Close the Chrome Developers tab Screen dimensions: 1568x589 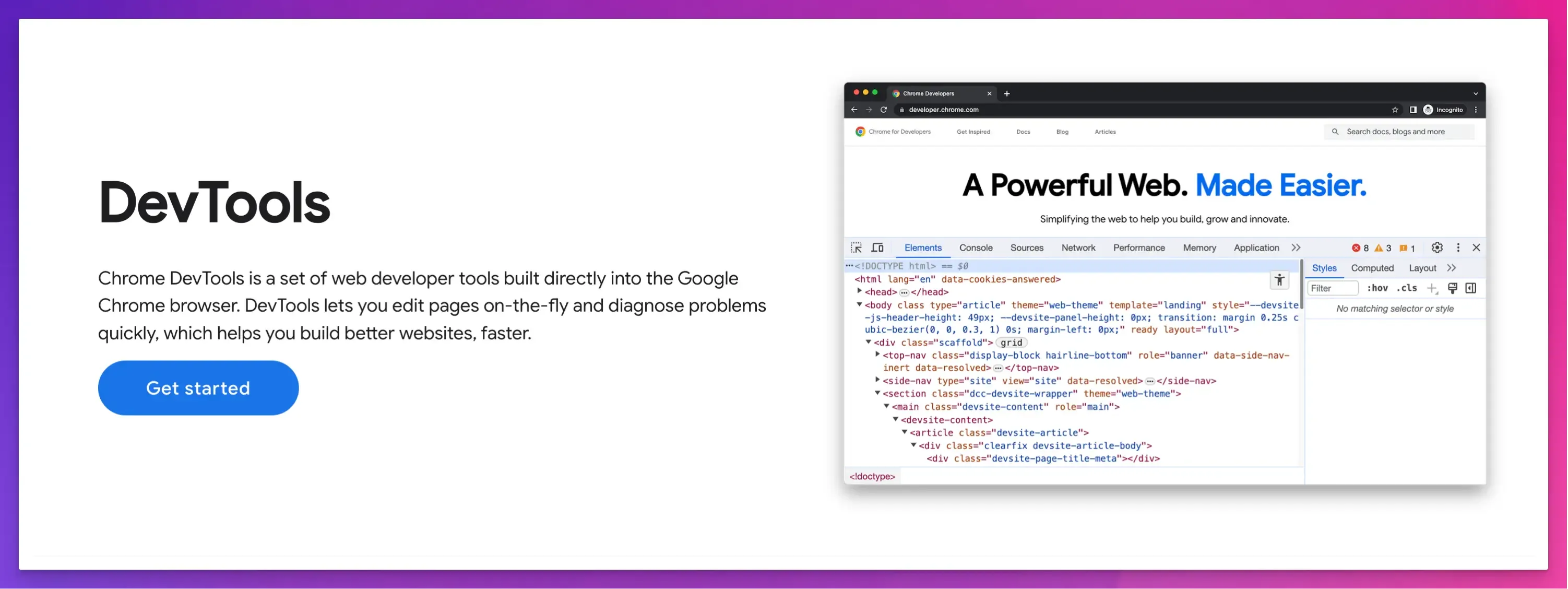click(989, 93)
